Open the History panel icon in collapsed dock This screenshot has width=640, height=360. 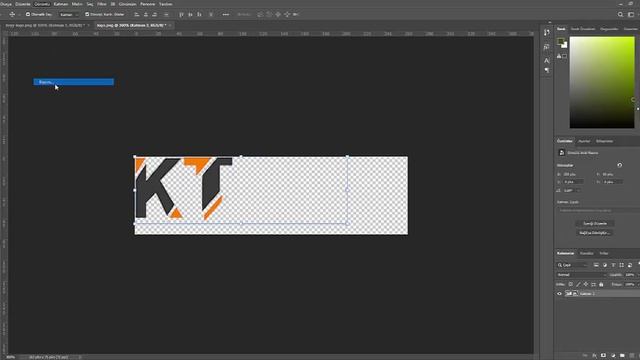click(x=547, y=33)
